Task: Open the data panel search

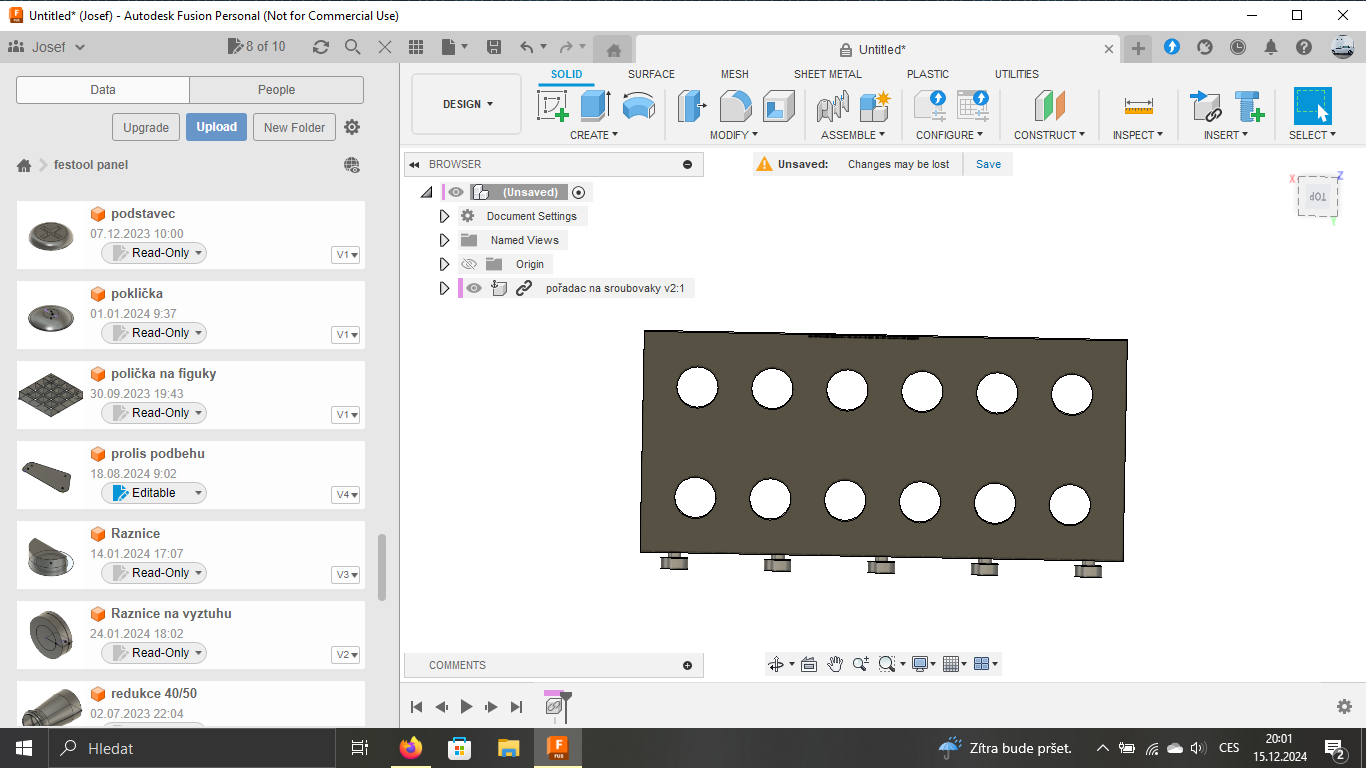Action: tap(353, 47)
